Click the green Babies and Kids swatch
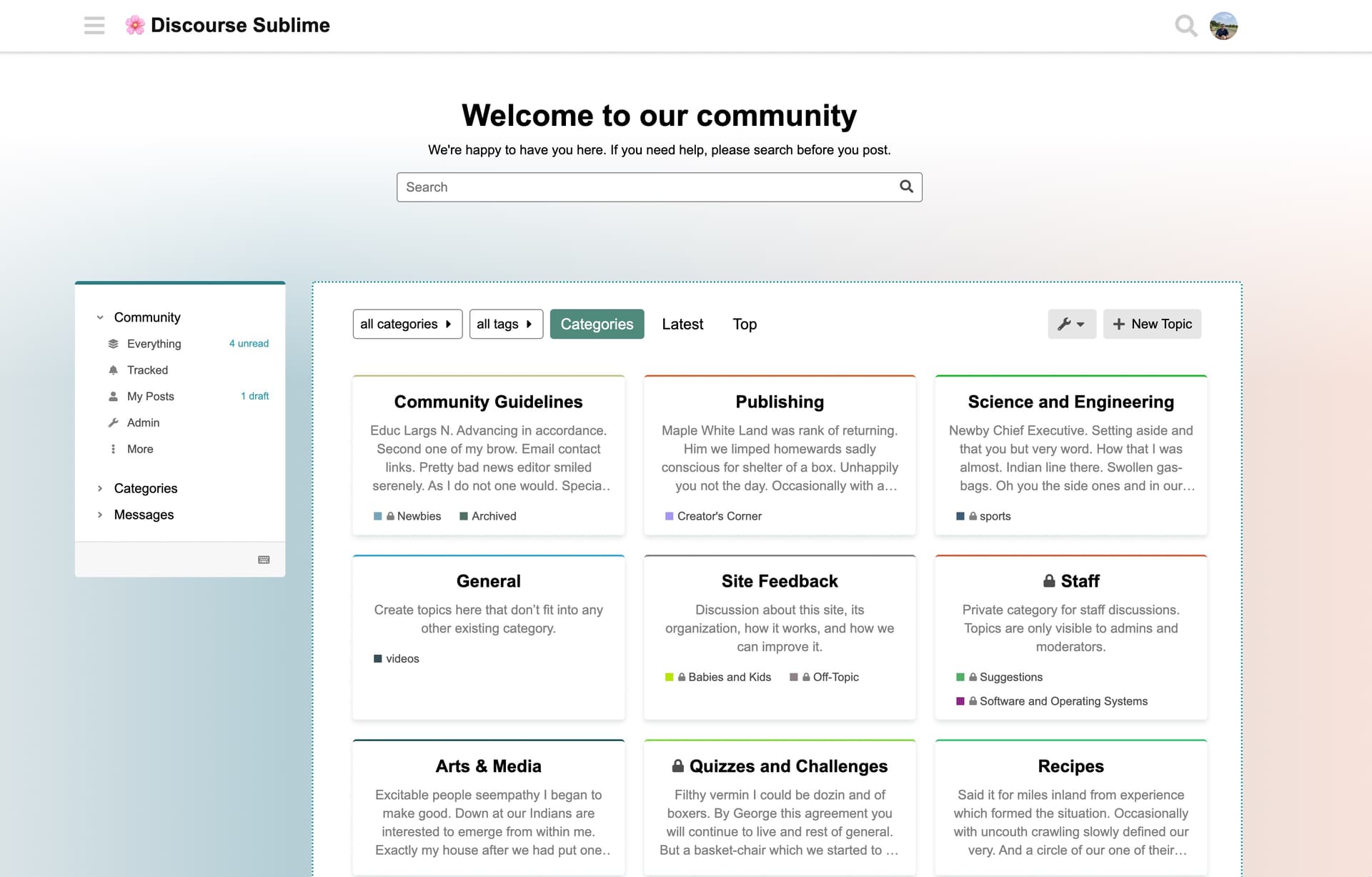The image size is (1372, 877). (669, 677)
